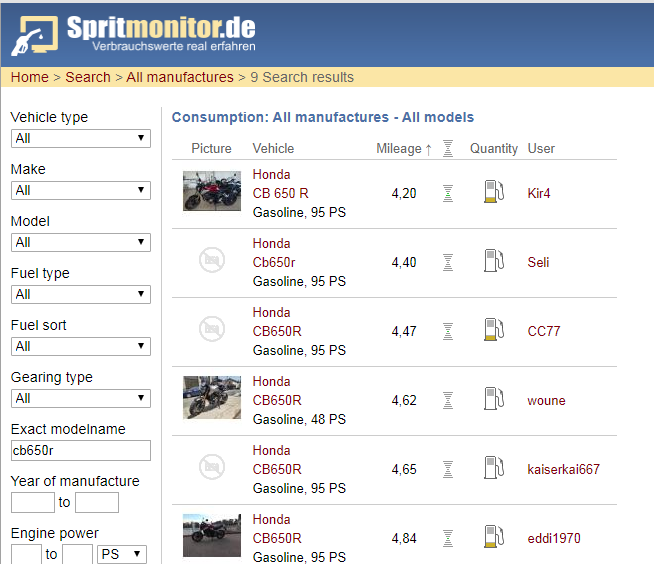Image resolution: width=654 pixels, height=564 pixels.
Task: Click the Year of manufacture from field
Action: (33, 503)
